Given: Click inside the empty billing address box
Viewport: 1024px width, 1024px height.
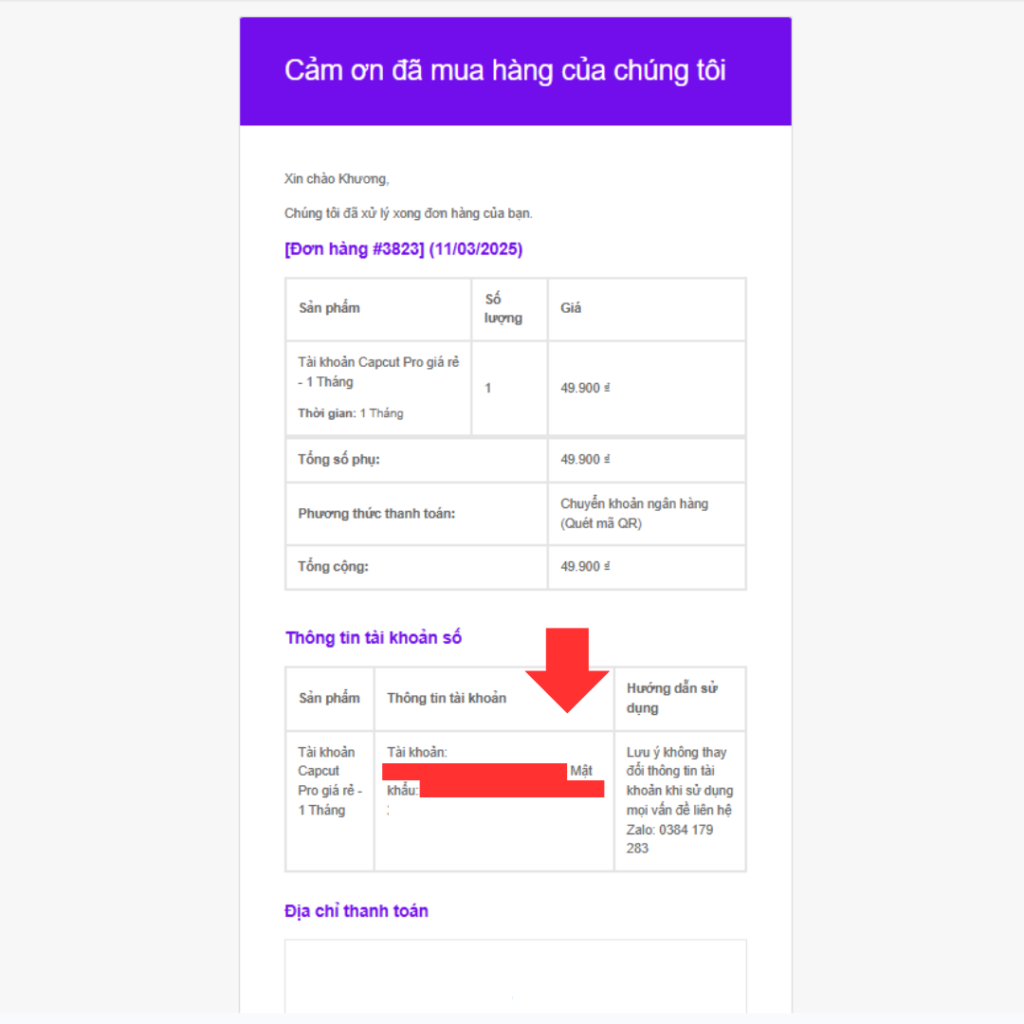Looking at the screenshot, I should tap(515, 976).
